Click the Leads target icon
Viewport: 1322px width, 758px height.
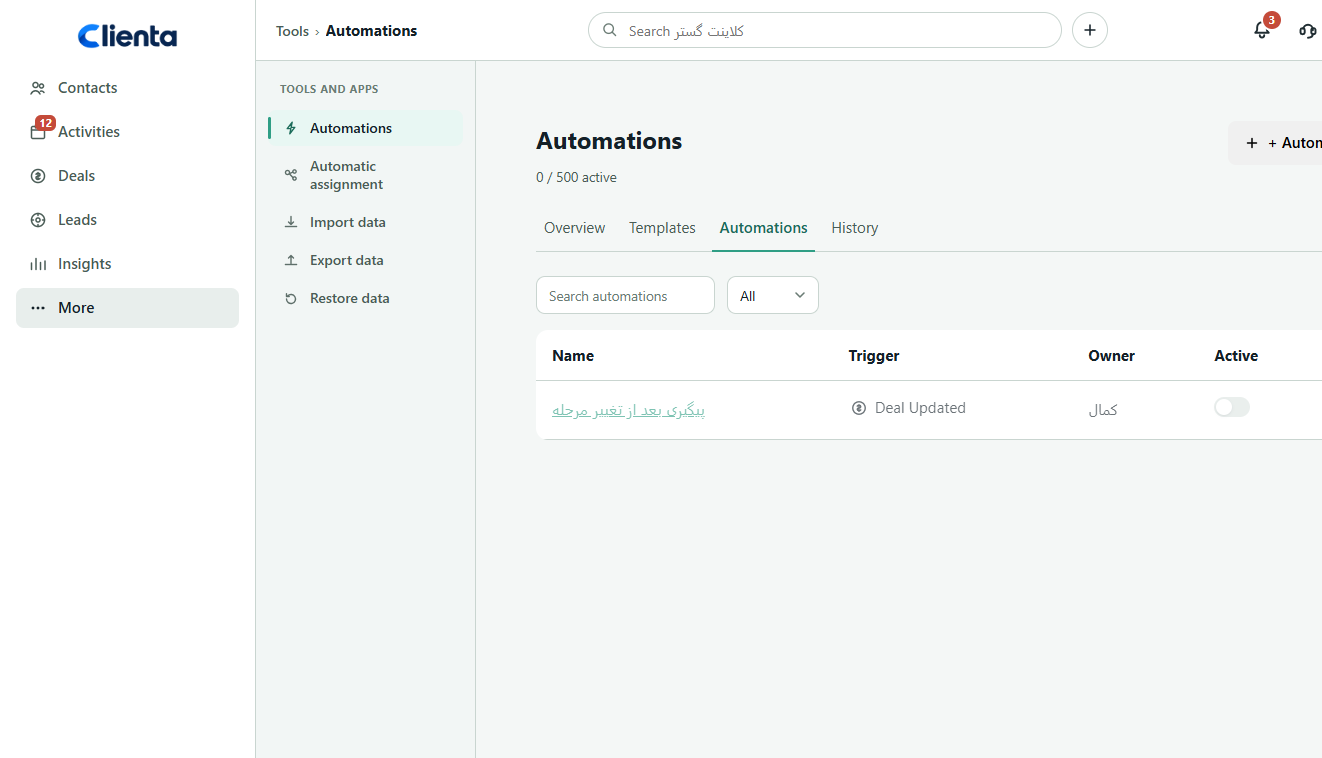tap(38, 220)
